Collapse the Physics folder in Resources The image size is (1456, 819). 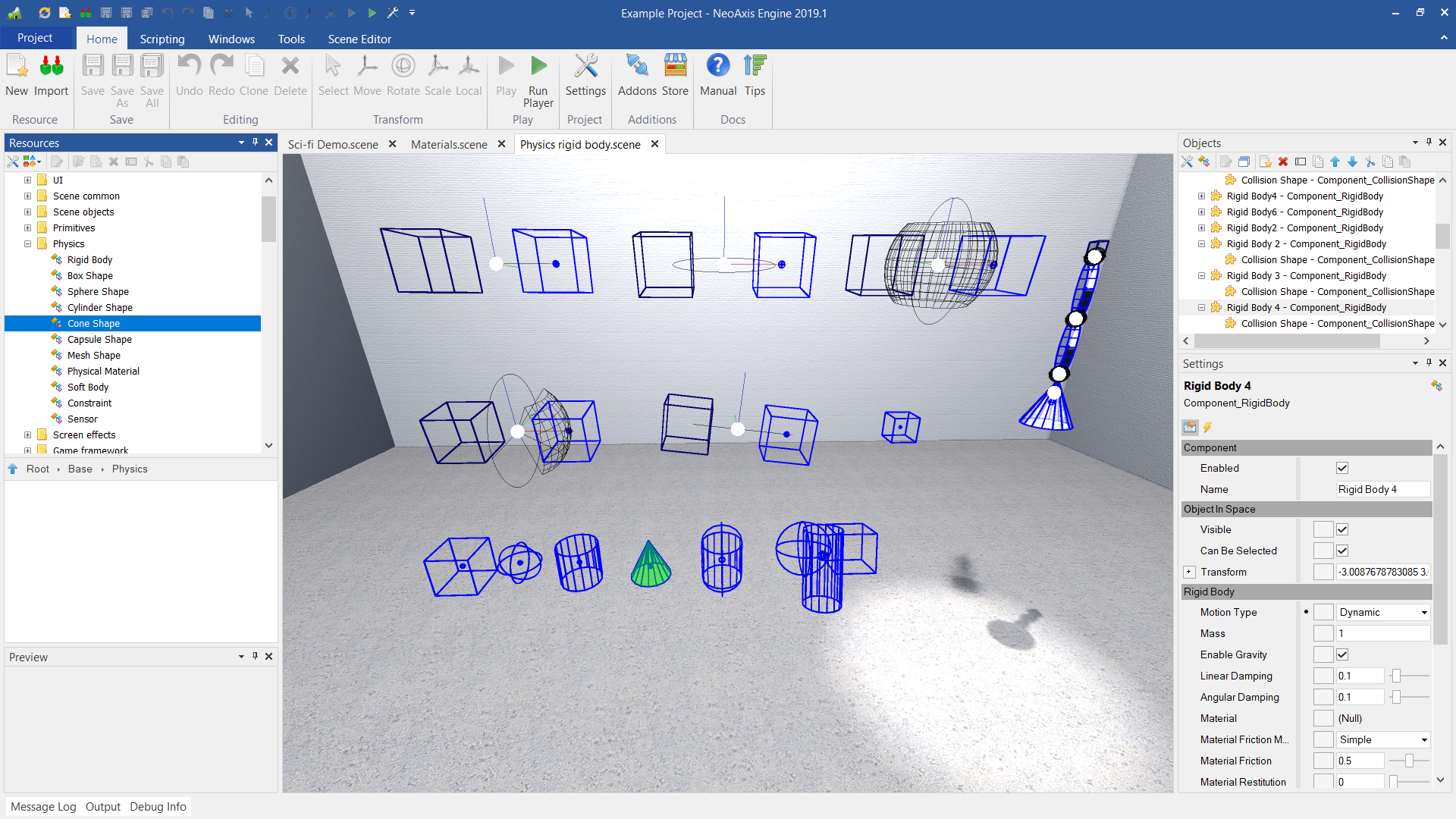(x=27, y=243)
